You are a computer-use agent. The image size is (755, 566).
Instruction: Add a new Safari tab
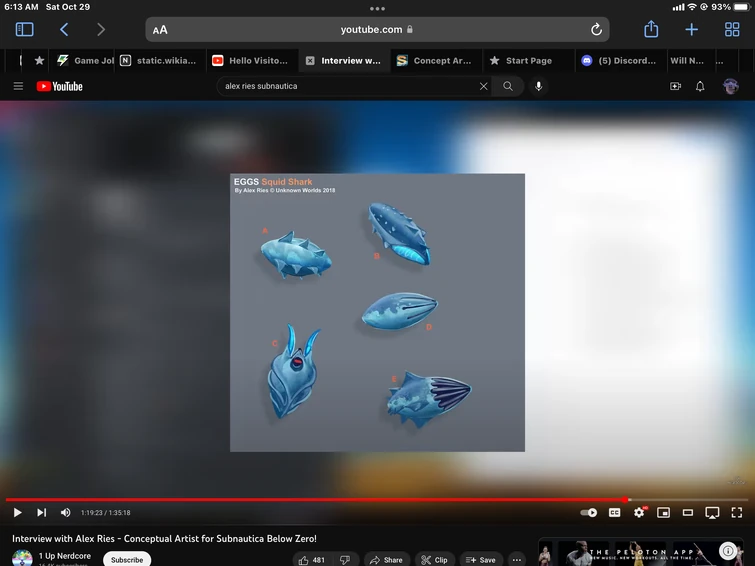click(691, 29)
